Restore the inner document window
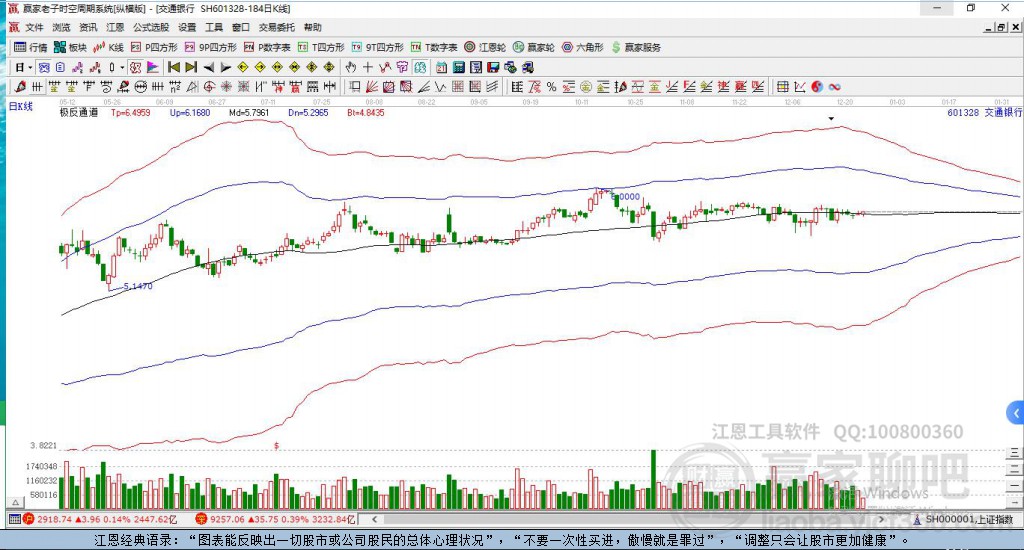 click(1001, 27)
